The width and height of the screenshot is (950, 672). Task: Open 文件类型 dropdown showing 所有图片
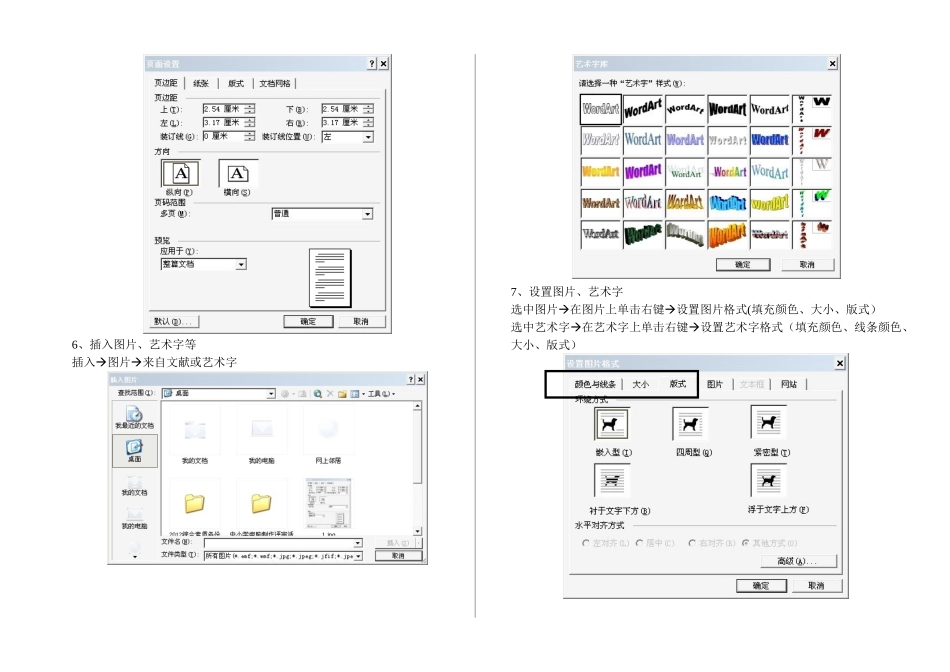pyautogui.click(x=284, y=556)
